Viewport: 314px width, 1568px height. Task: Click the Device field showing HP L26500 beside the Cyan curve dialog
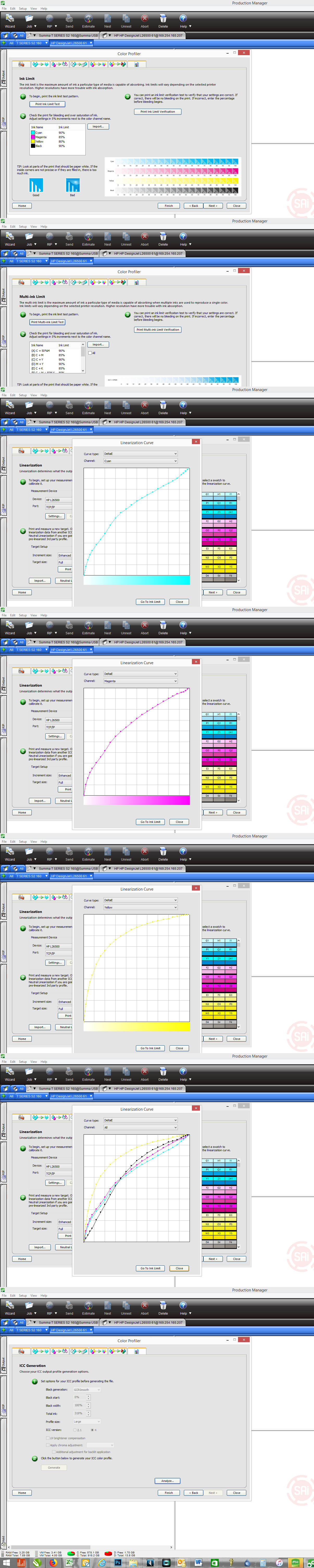[x=59, y=500]
